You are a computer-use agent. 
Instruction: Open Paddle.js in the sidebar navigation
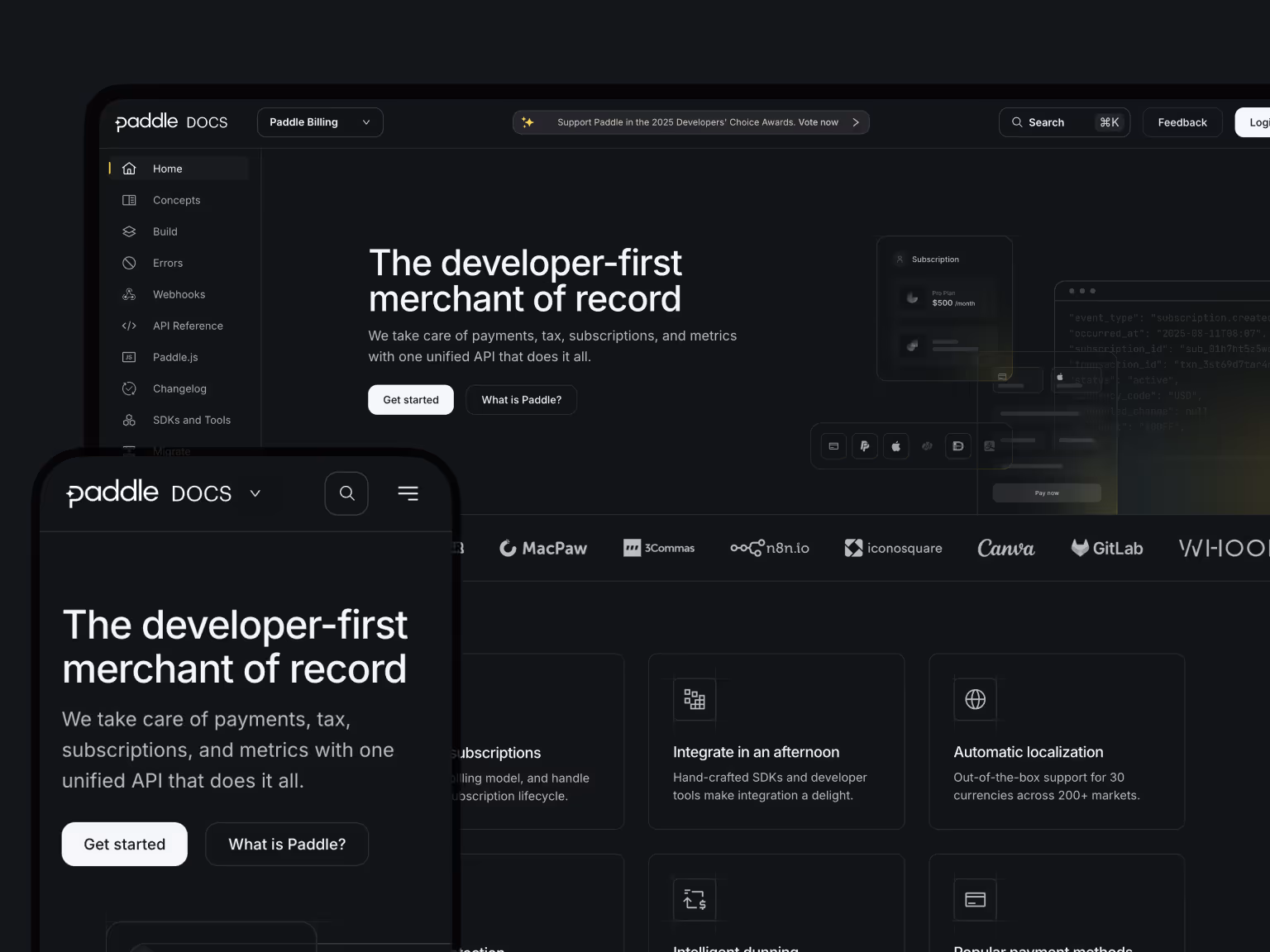pyautogui.click(x=178, y=357)
